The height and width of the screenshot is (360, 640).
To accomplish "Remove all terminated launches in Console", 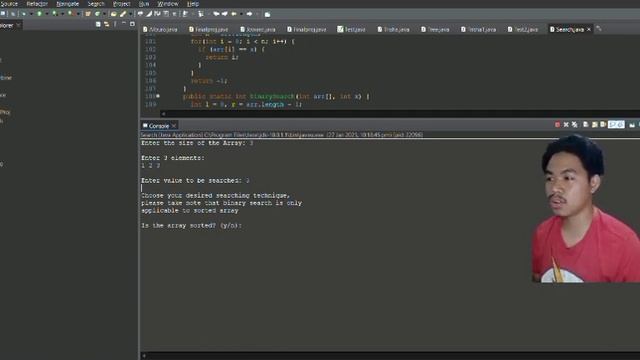I will (x=575, y=124).
